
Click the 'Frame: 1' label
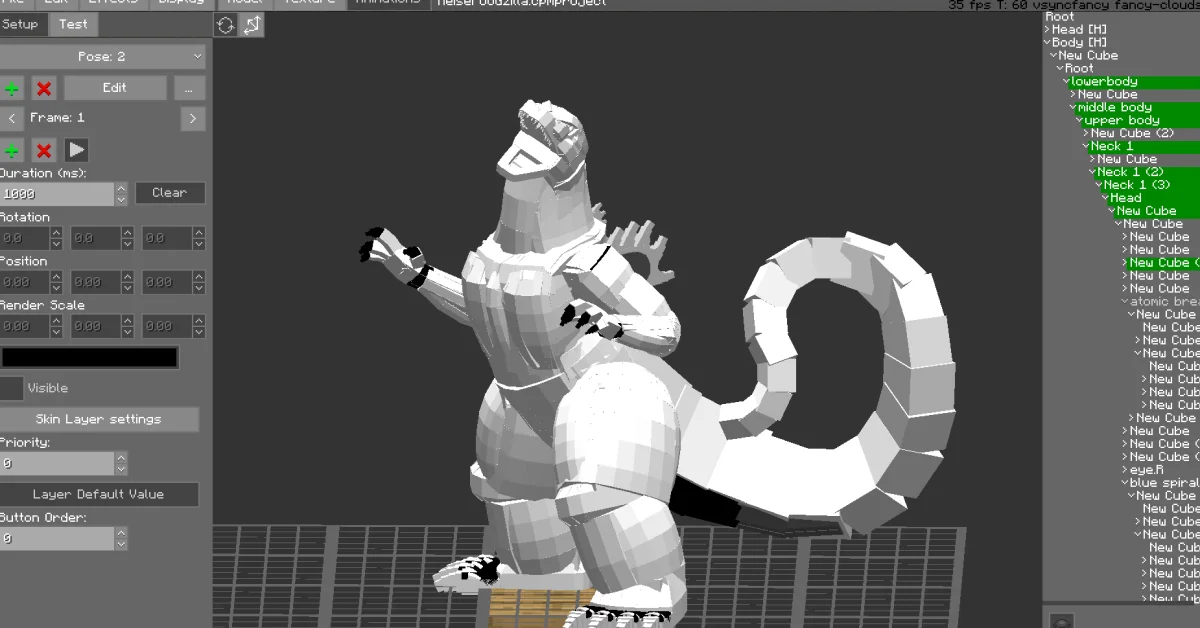click(57, 118)
